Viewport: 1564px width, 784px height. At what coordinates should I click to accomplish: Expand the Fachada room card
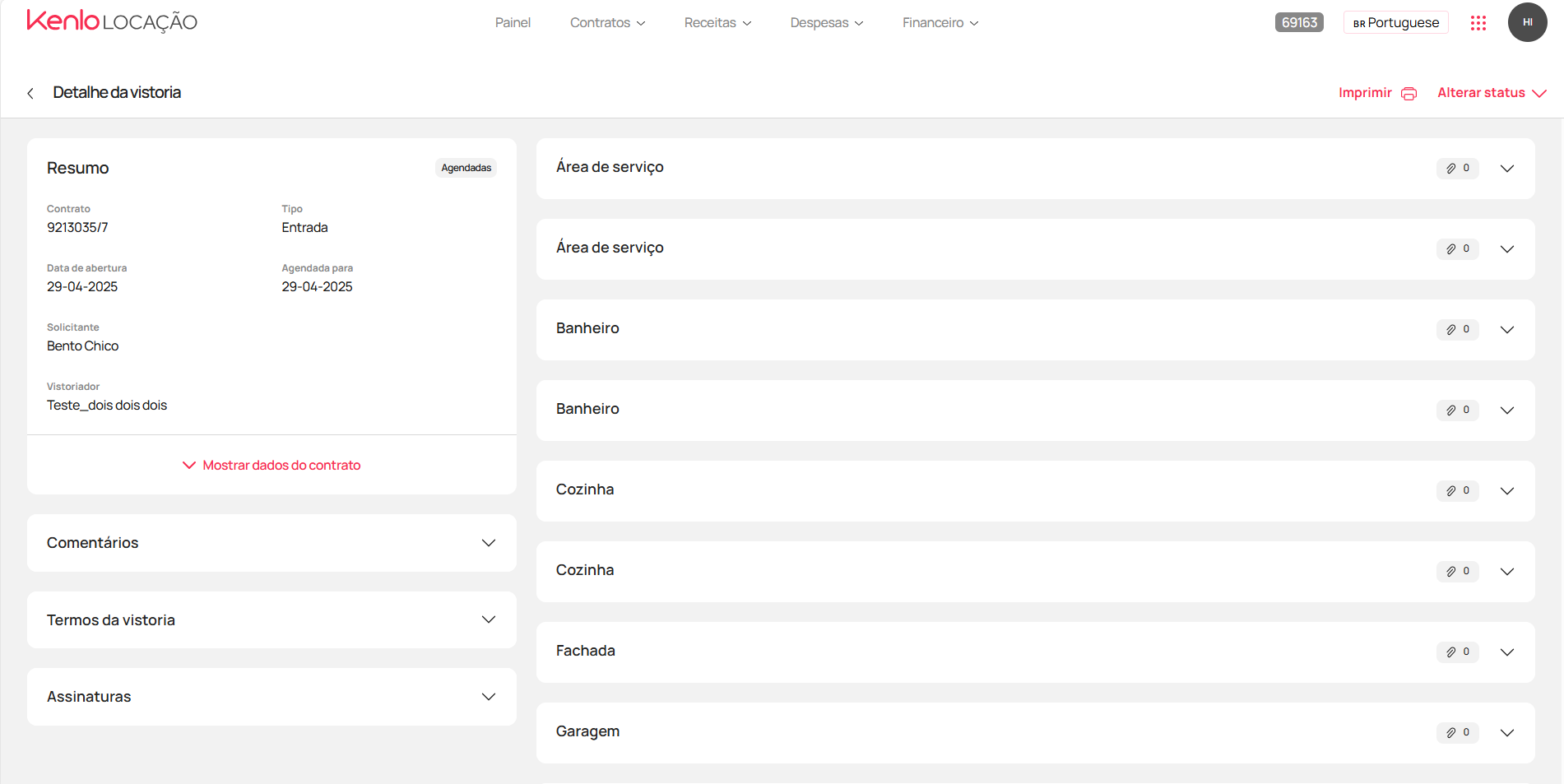pos(1506,652)
